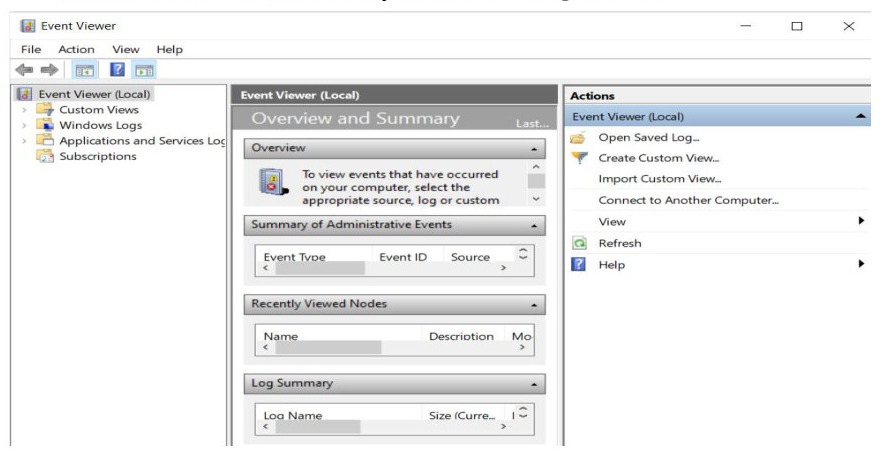Collapse the Log Summary section
Screen dimensions: 880x454
[x=534, y=384]
